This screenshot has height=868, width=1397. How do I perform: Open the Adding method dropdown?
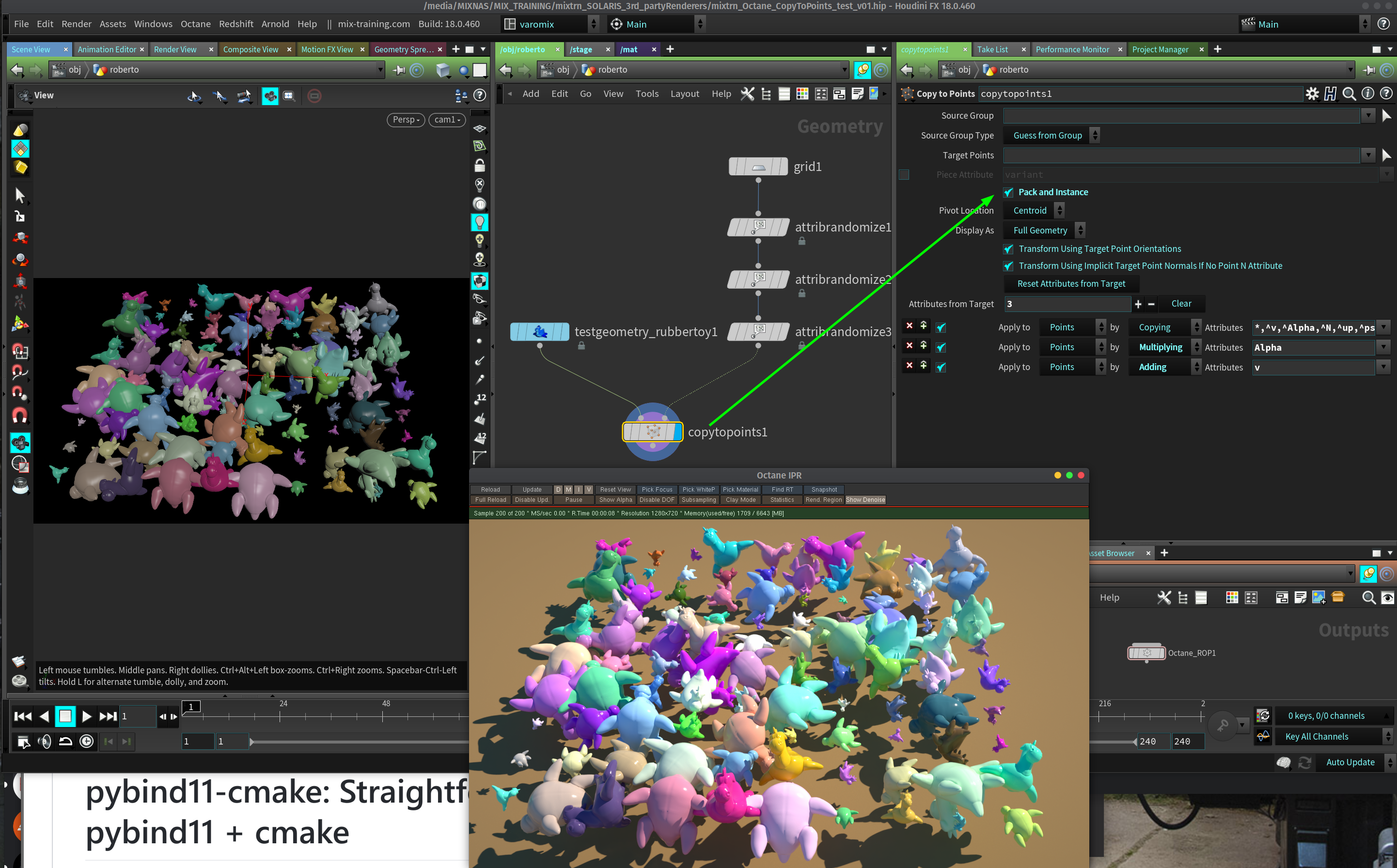point(1165,368)
